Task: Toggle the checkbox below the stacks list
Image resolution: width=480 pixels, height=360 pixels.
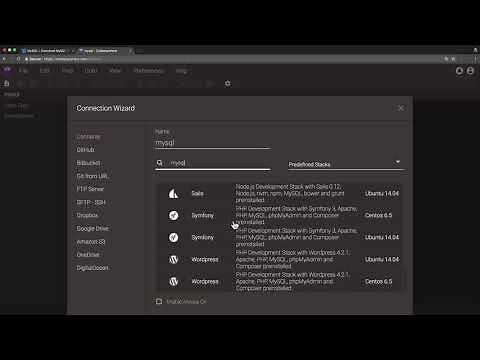Action: [159, 301]
